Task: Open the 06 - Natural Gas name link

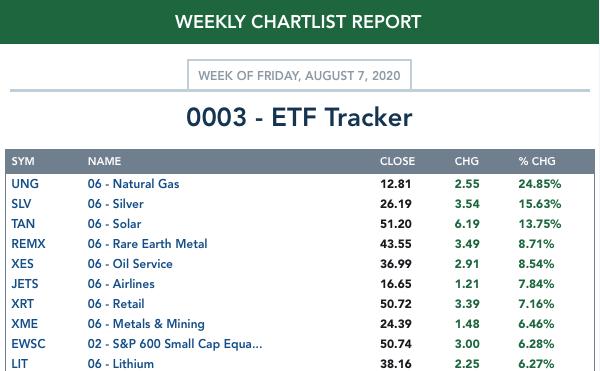Action: point(133,184)
